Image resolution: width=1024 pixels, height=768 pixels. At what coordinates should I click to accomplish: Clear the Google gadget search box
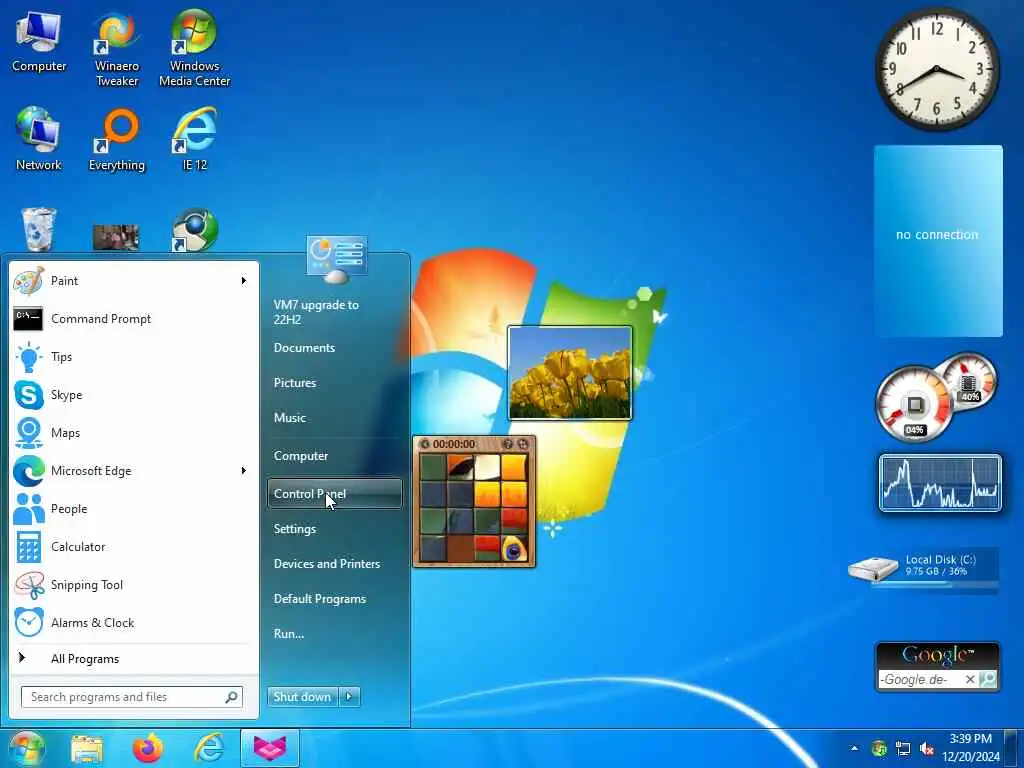970,680
